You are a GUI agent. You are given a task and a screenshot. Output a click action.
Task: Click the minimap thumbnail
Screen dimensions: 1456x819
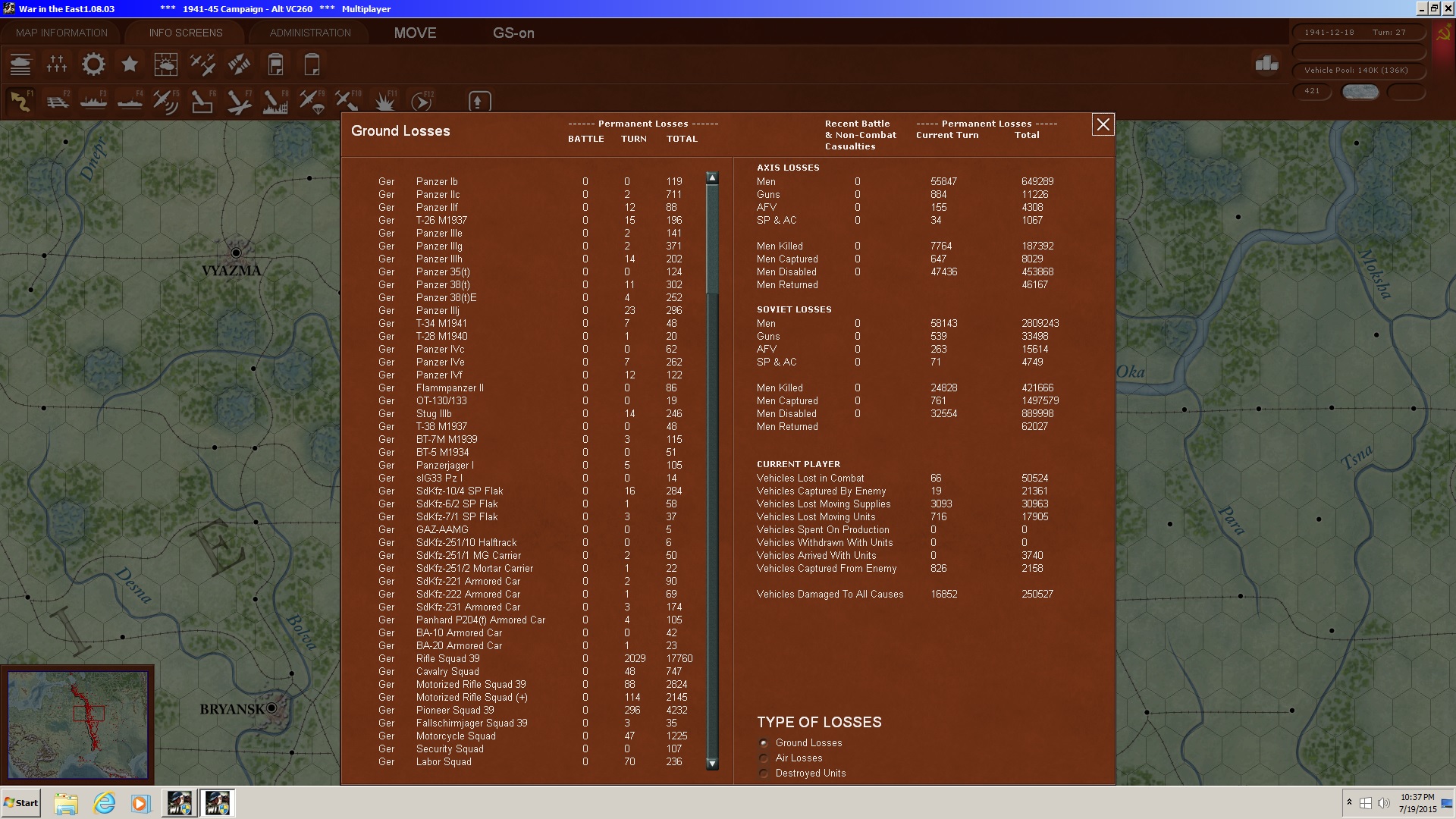click(78, 724)
